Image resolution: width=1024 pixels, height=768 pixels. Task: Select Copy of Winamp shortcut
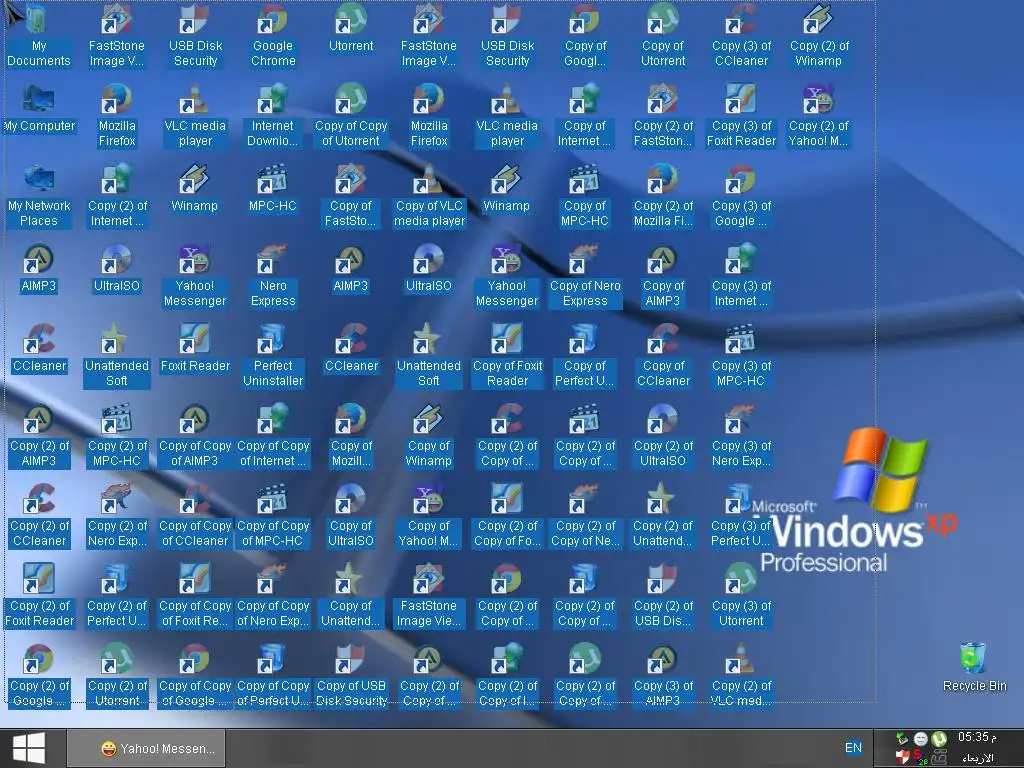429,436
